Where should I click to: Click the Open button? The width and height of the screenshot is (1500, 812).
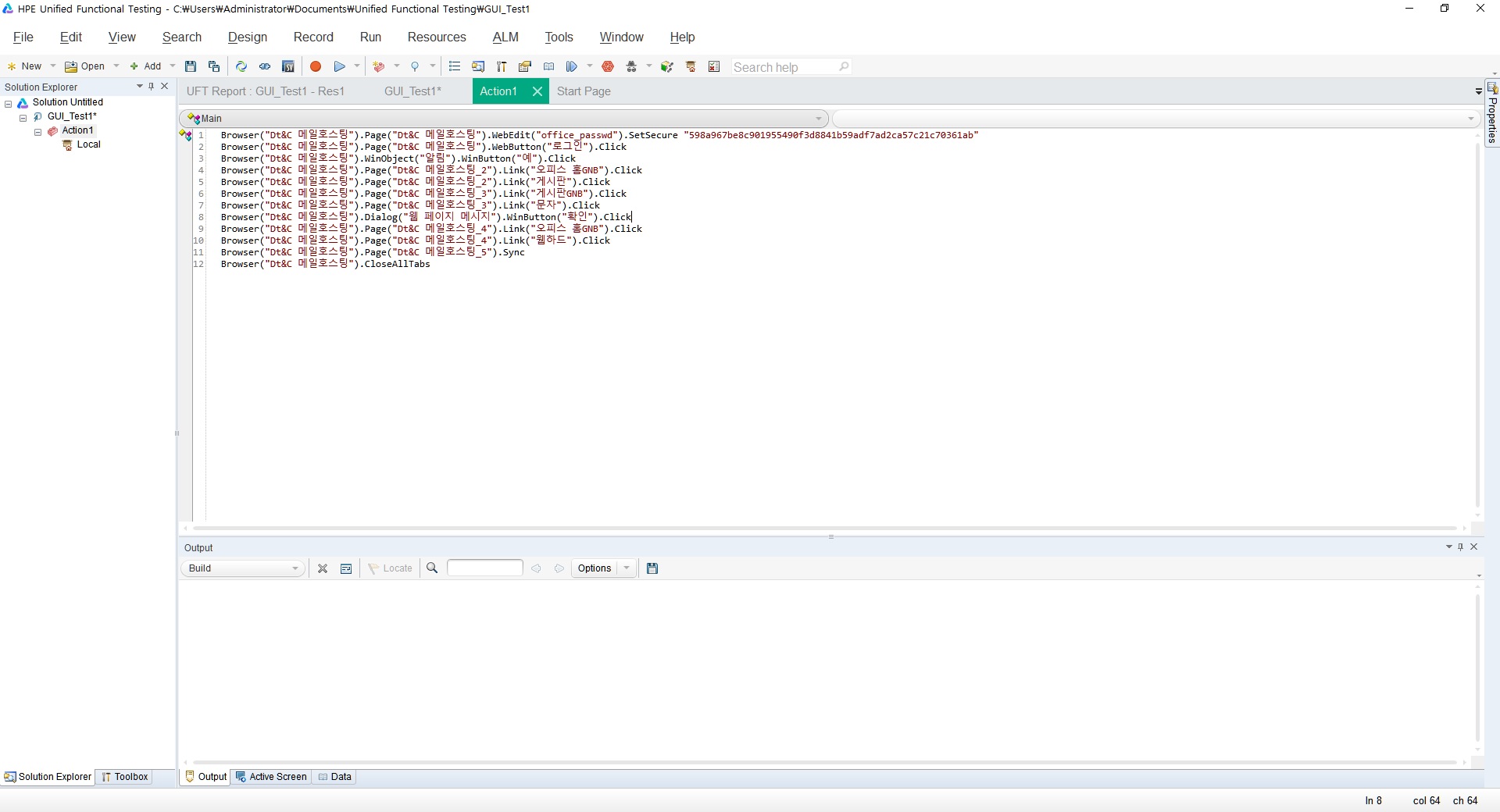point(85,66)
